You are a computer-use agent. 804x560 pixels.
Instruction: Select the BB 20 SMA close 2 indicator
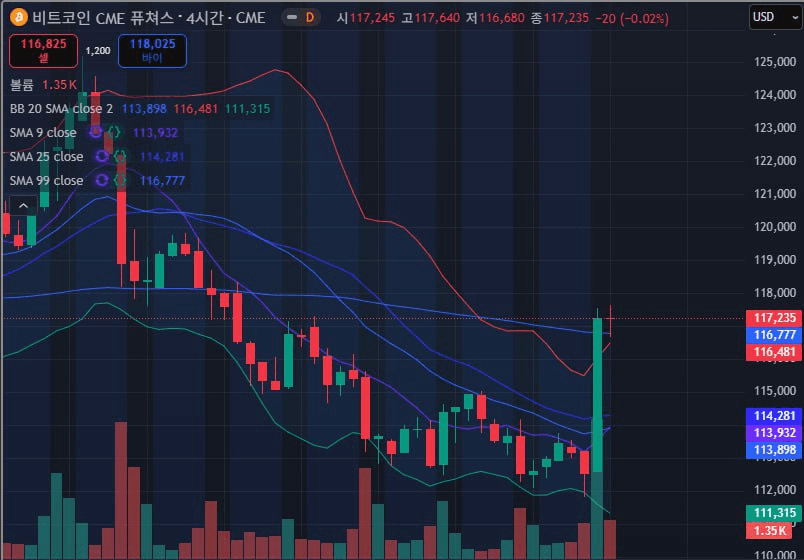pos(61,109)
